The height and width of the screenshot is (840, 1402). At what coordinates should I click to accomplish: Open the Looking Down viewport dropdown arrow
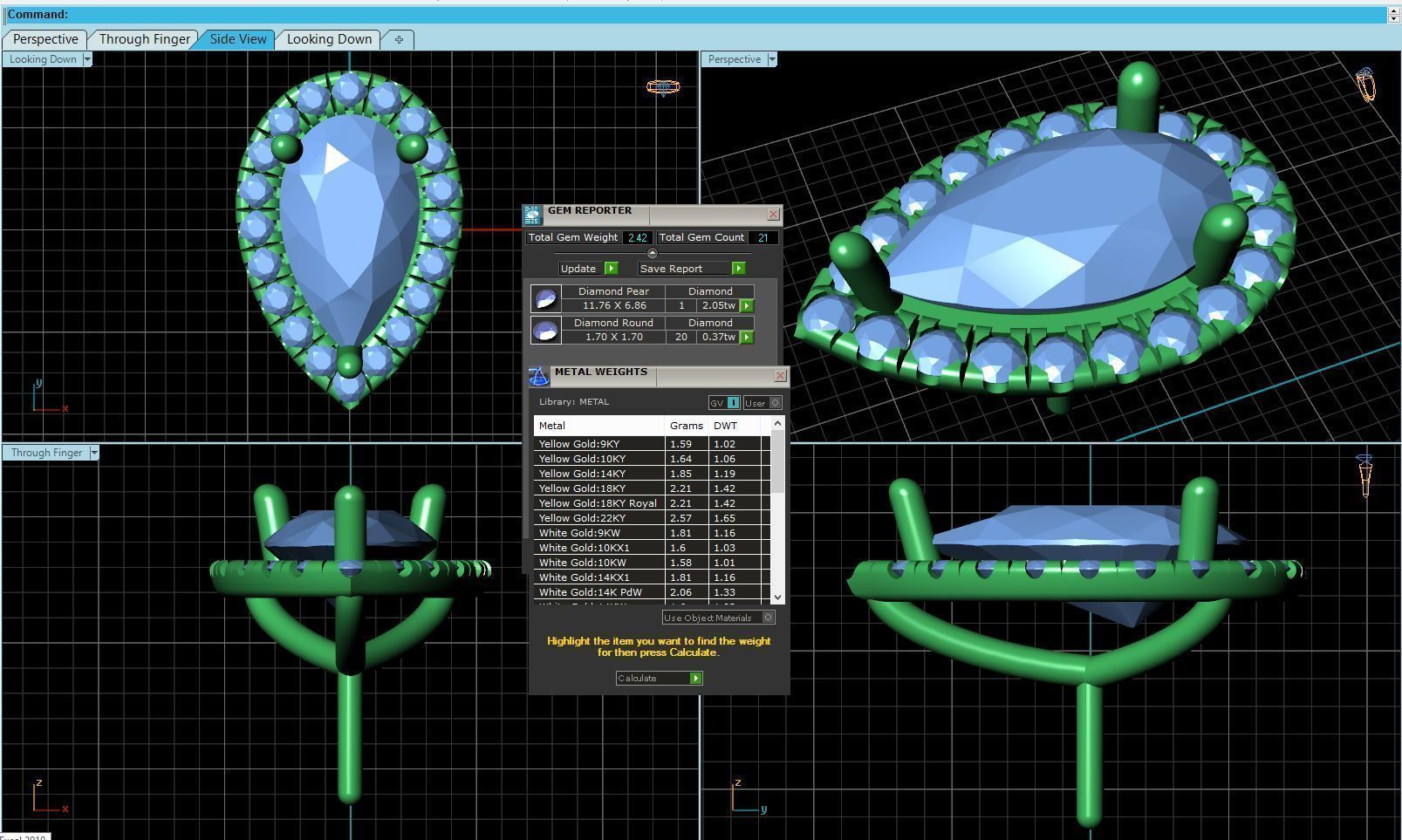tap(86, 59)
